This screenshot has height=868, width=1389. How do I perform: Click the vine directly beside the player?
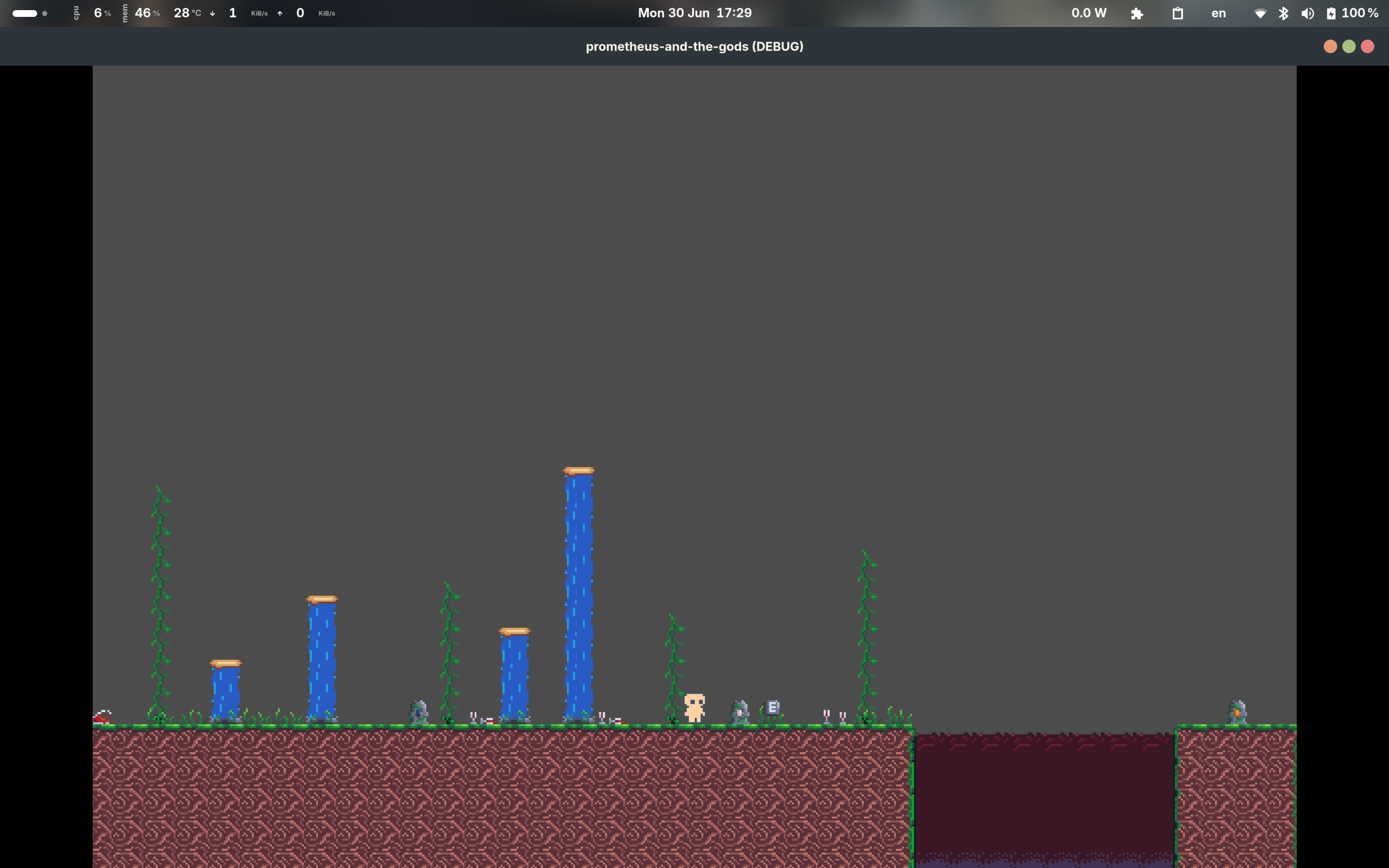point(674,669)
